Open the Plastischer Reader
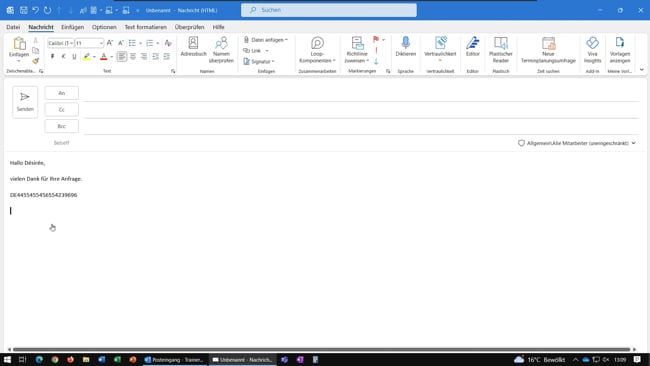 pyautogui.click(x=501, y=50)
